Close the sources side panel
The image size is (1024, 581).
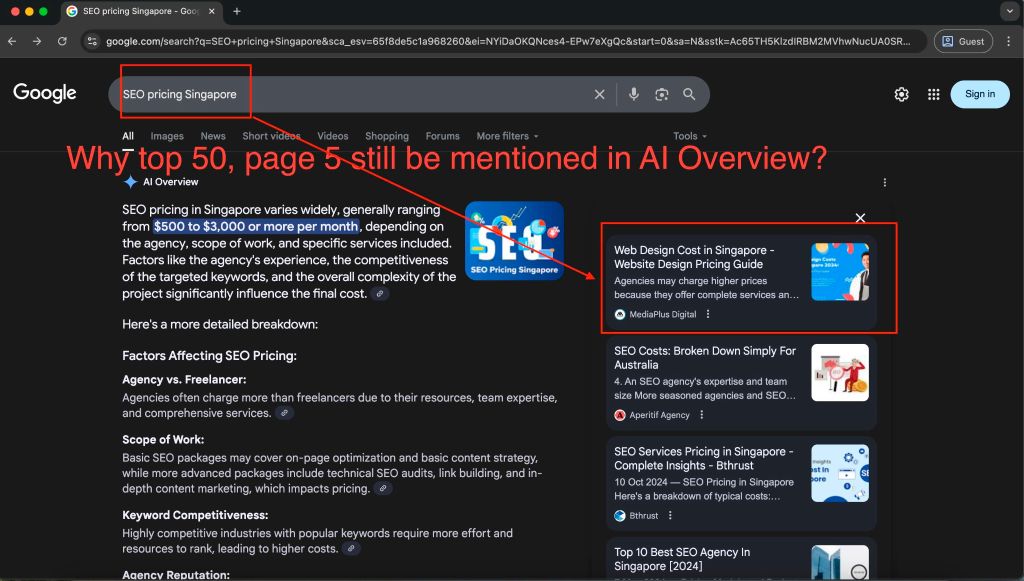(860, 217)
